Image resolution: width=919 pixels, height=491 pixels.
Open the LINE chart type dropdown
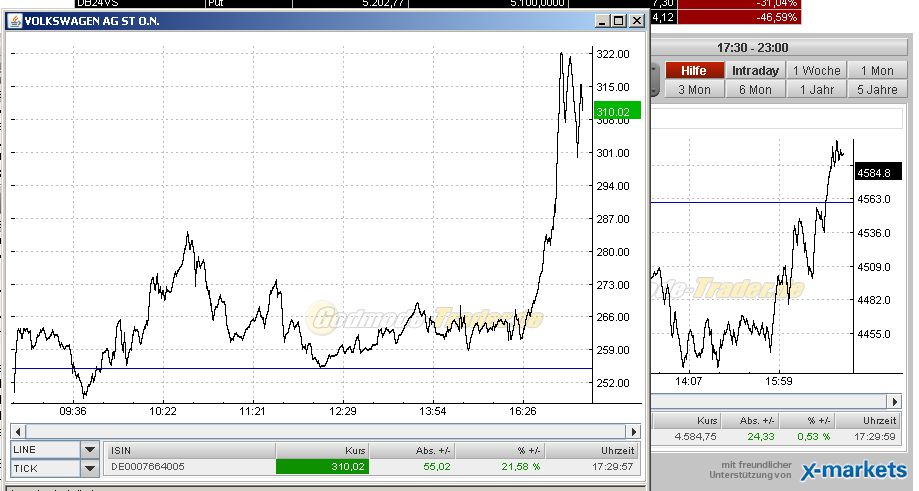[89, 449]
